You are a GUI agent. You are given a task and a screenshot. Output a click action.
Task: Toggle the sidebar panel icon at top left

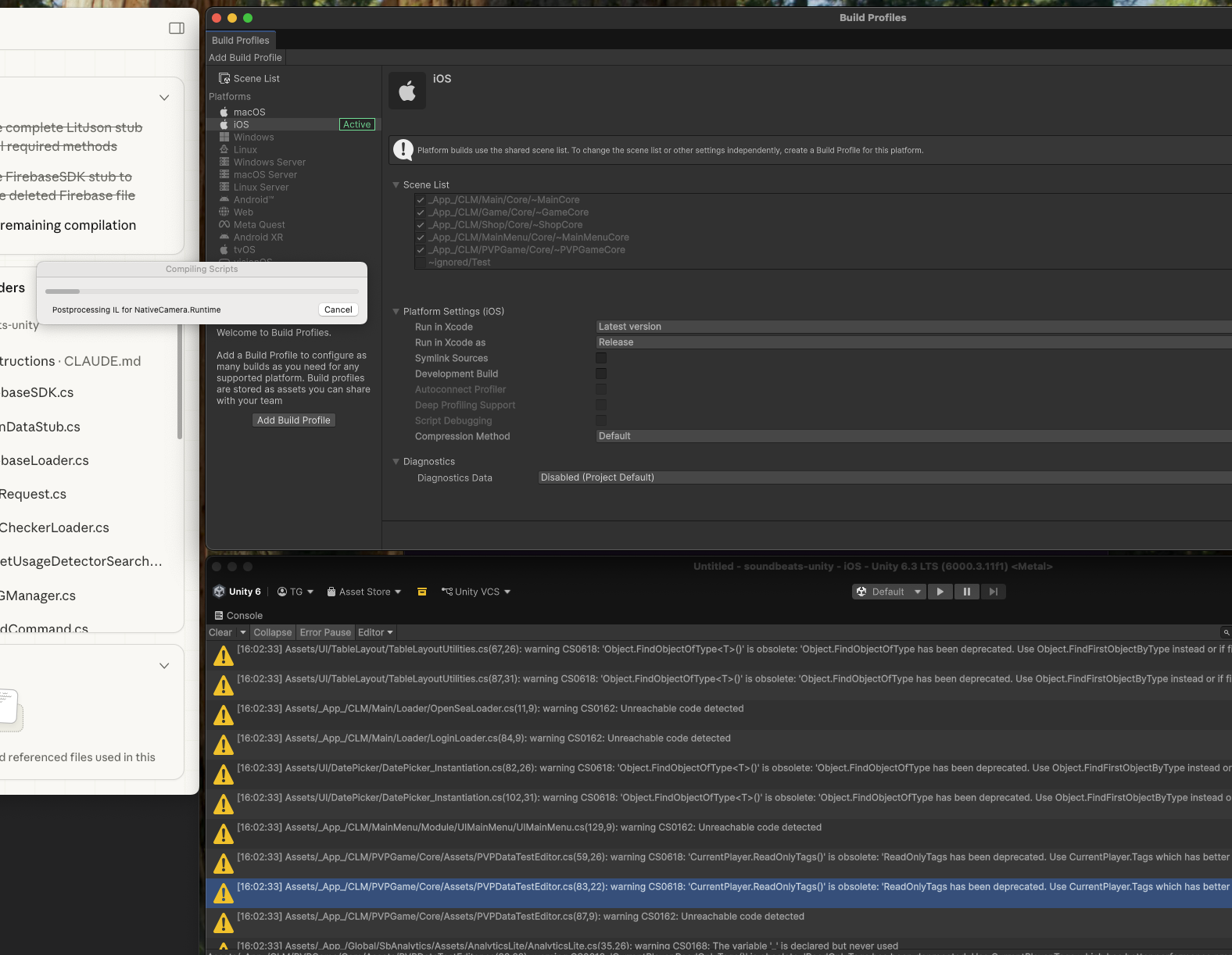pyautogui.click(x=177, y=28)
